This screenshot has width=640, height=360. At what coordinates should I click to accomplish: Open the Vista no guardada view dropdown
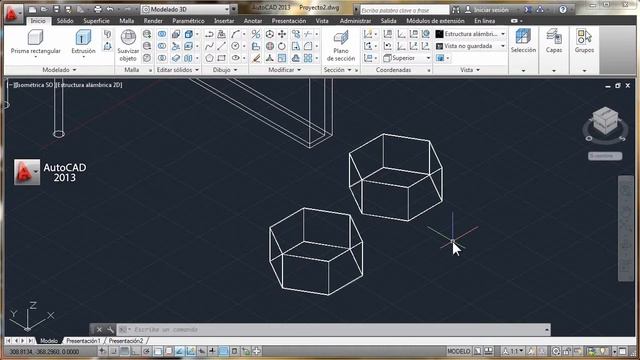pos(470,46)
